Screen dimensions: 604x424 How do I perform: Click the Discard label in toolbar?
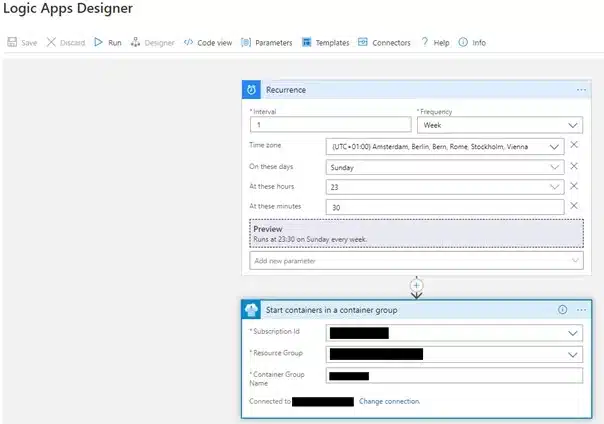pyautogui.click(x=72, y=43)
